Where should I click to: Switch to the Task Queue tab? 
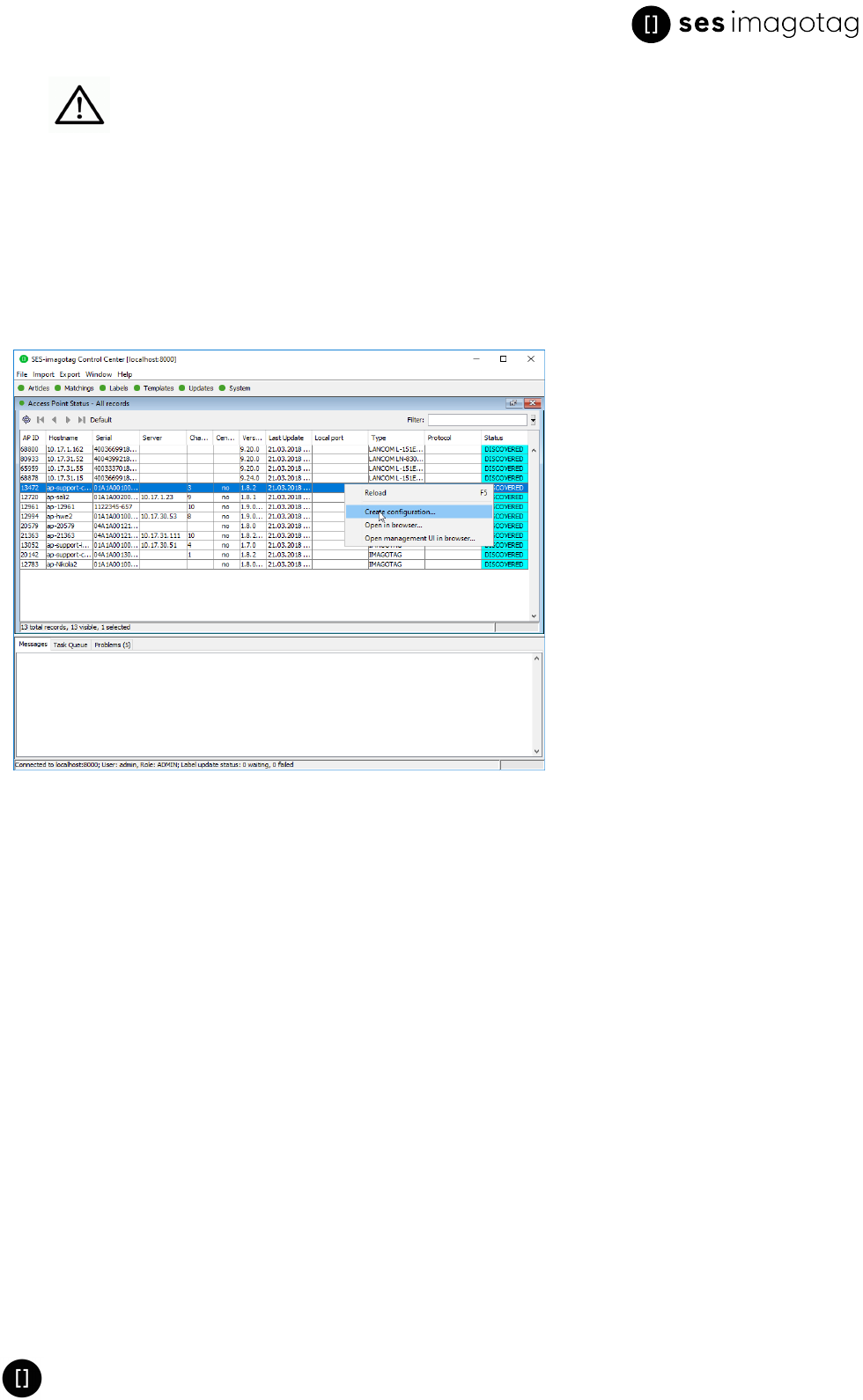click(x=70, y=645)
